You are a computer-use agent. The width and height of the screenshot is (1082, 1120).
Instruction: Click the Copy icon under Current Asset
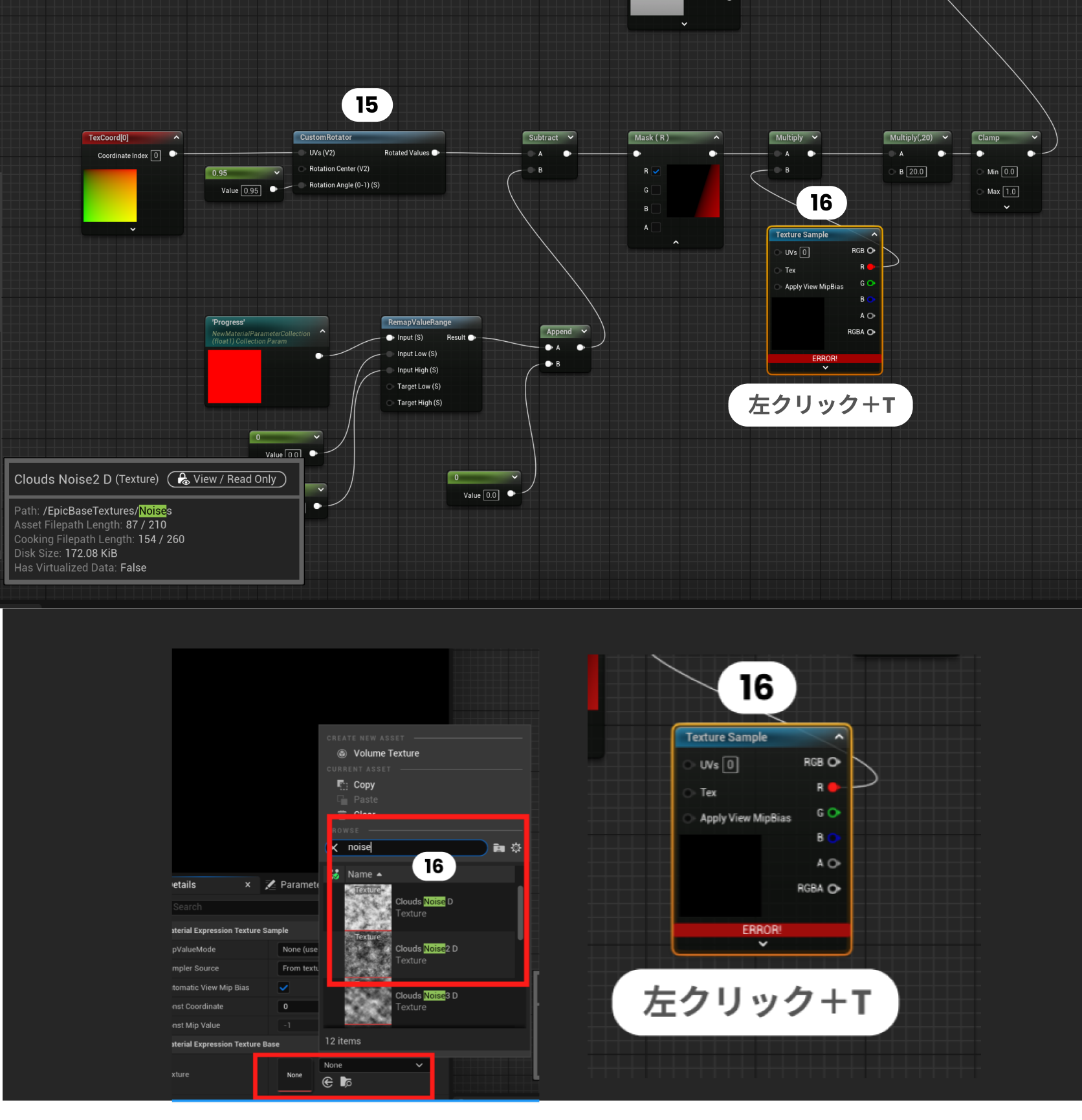[342, 784]
